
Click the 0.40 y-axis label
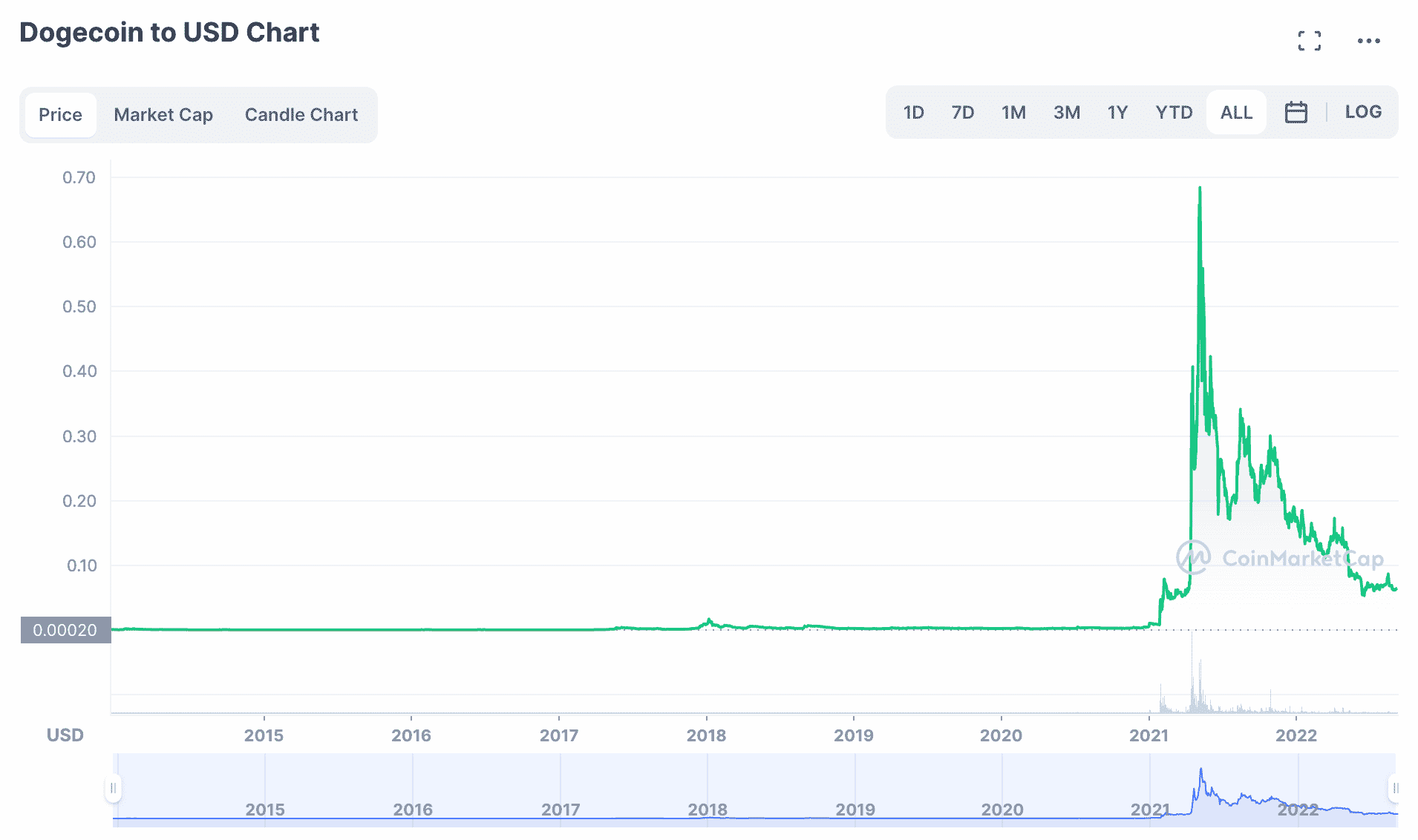79,371
